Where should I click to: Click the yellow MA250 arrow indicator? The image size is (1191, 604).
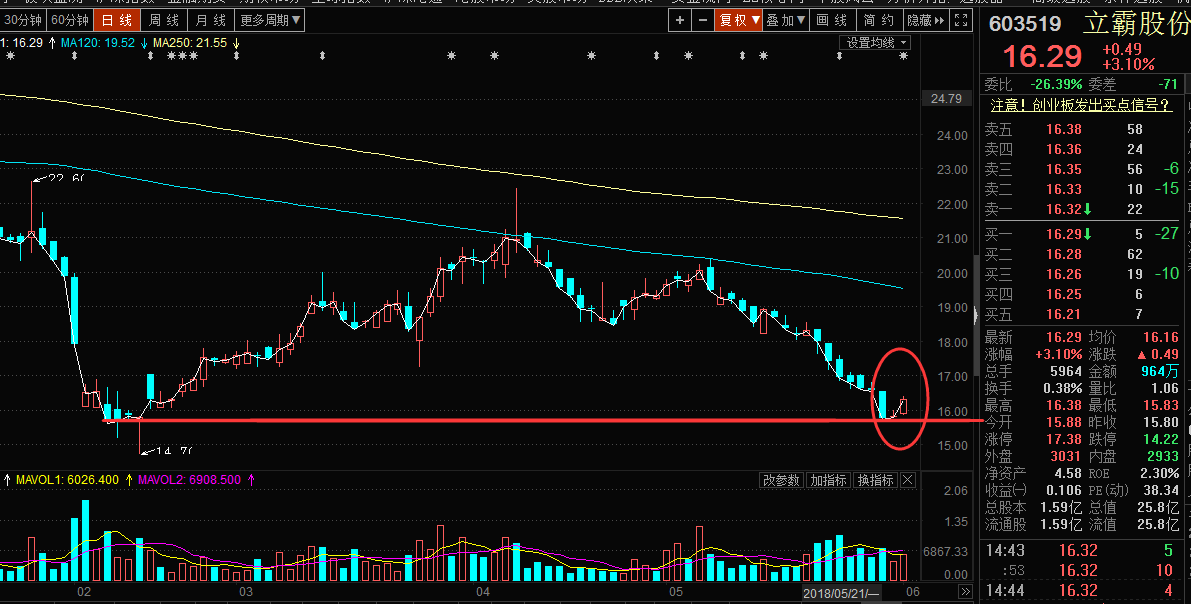[x=236, y=43]
